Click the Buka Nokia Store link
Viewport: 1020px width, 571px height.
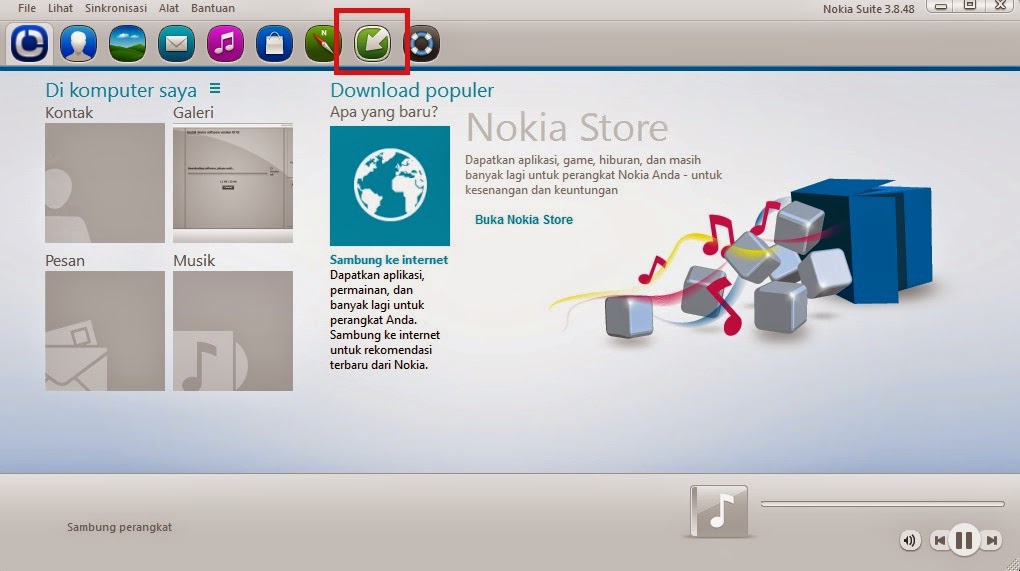(524, 220)
